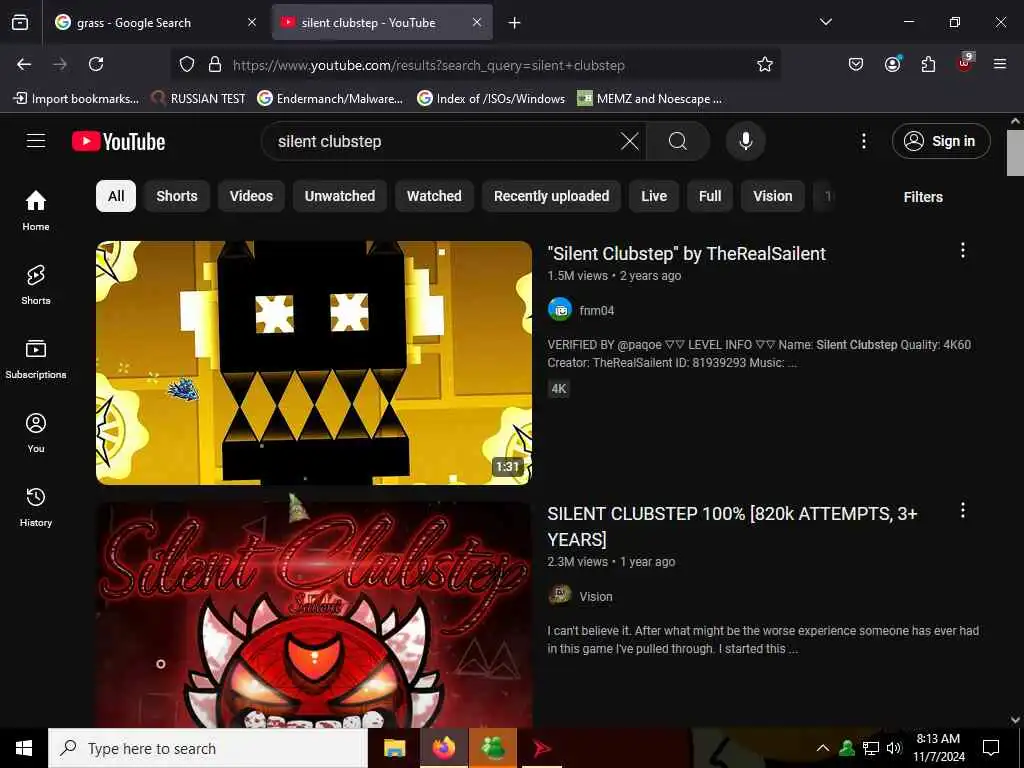Open options for SILENT CLUBSTEP 100% video
The image size is (1024, 768).
click(963, 510)
